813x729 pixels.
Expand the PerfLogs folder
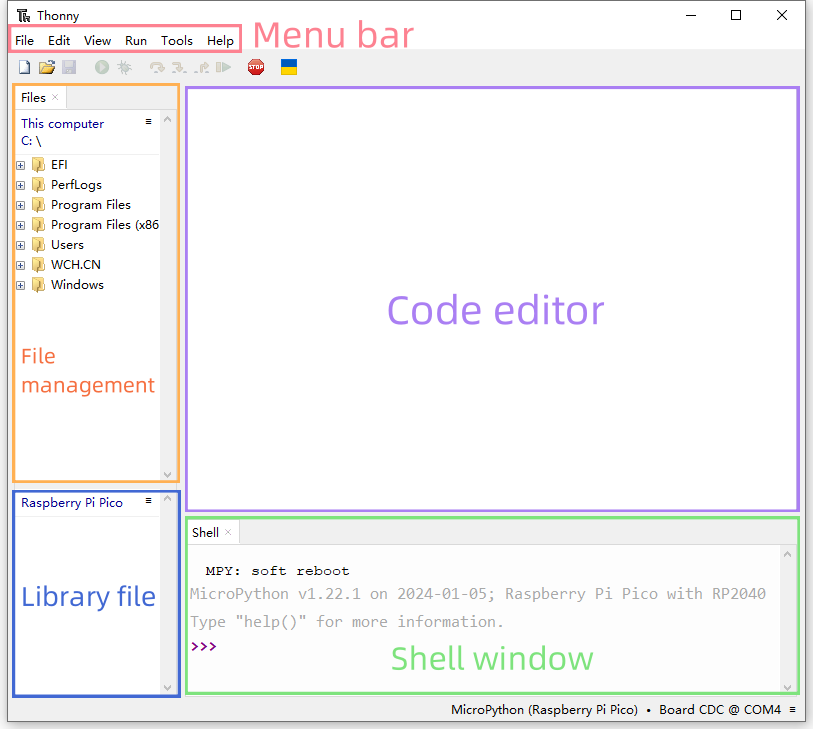[x=21, y=185]
